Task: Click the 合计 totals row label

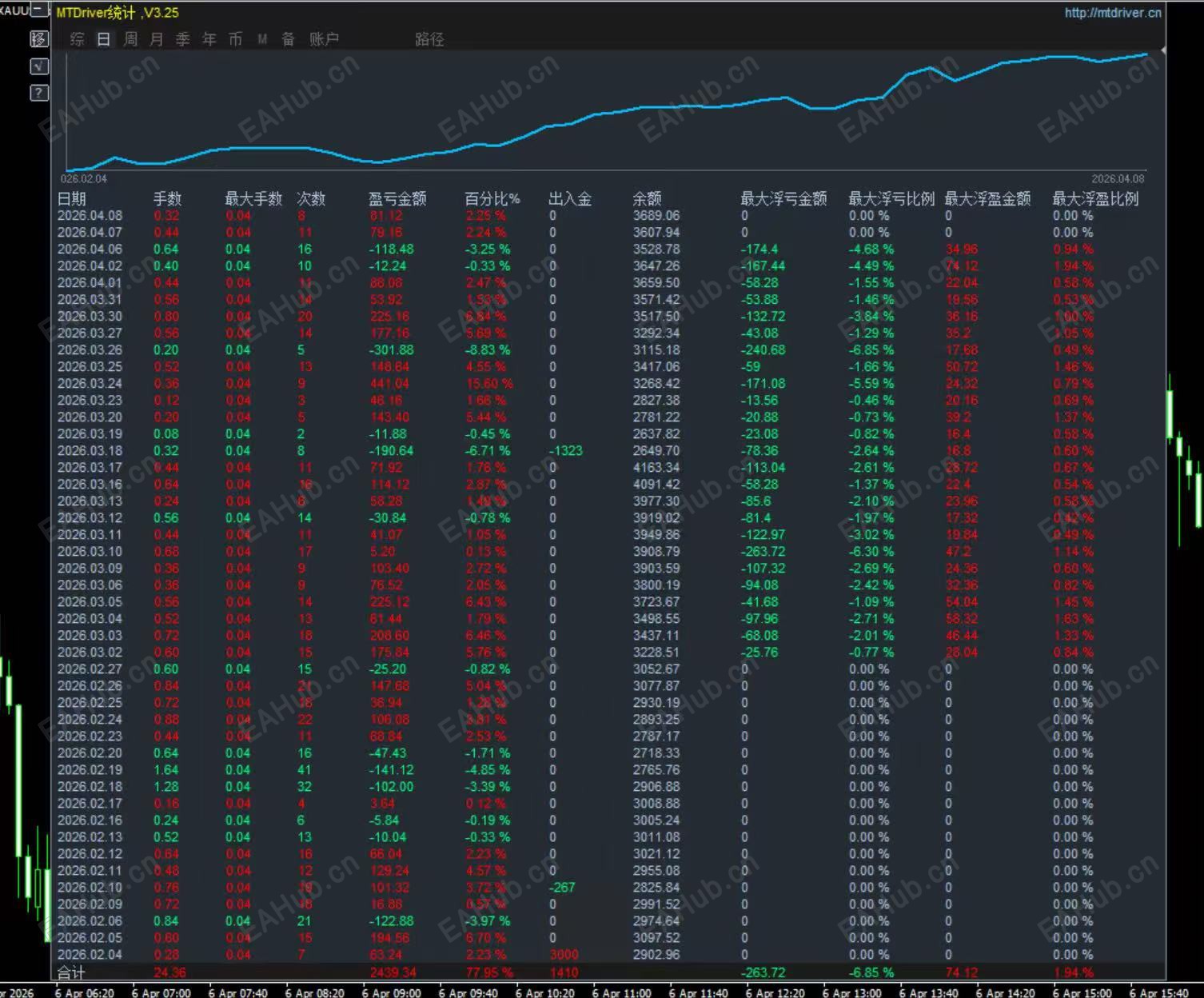Action: click(x=71, y=972)
